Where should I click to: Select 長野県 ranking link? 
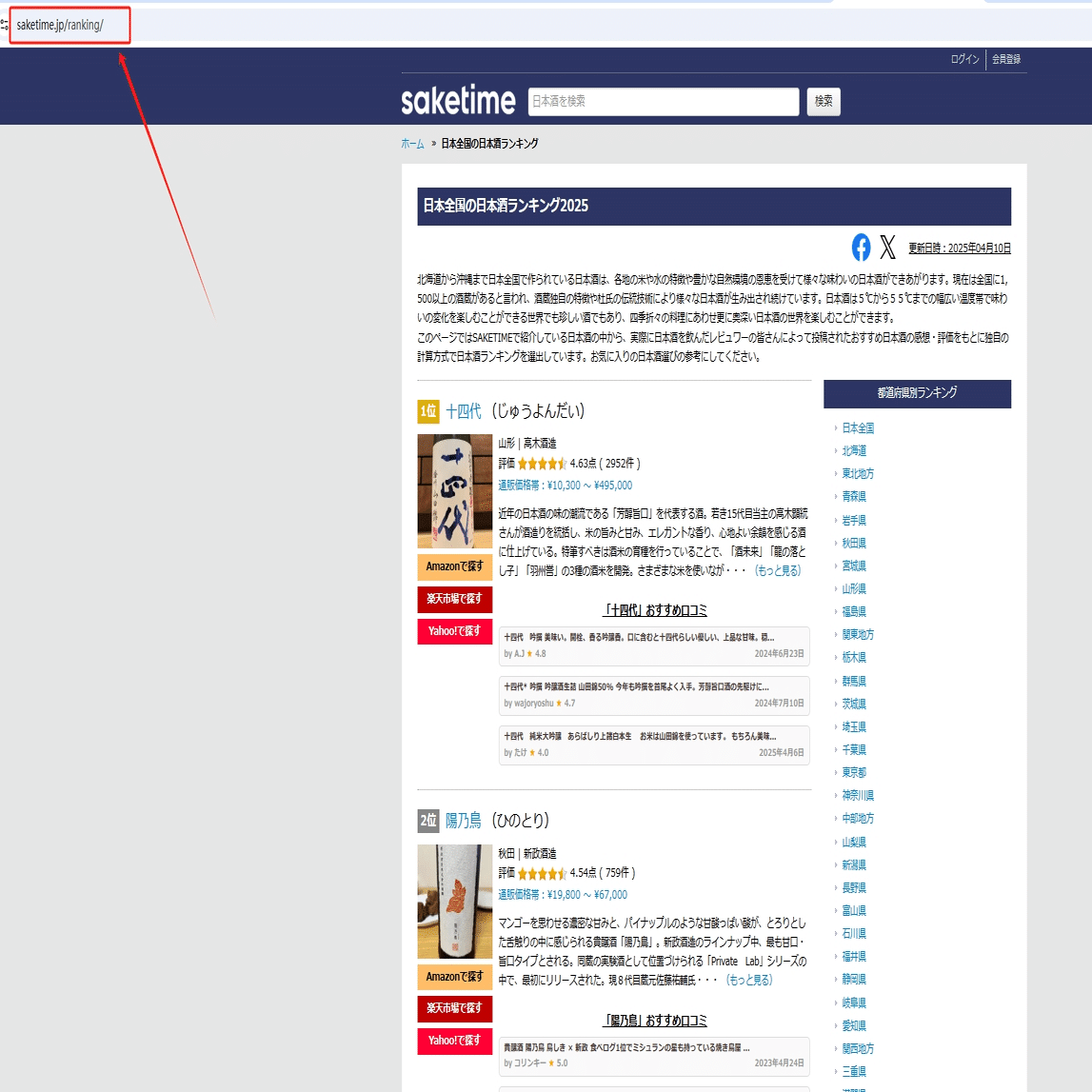(x=854, y=888)
